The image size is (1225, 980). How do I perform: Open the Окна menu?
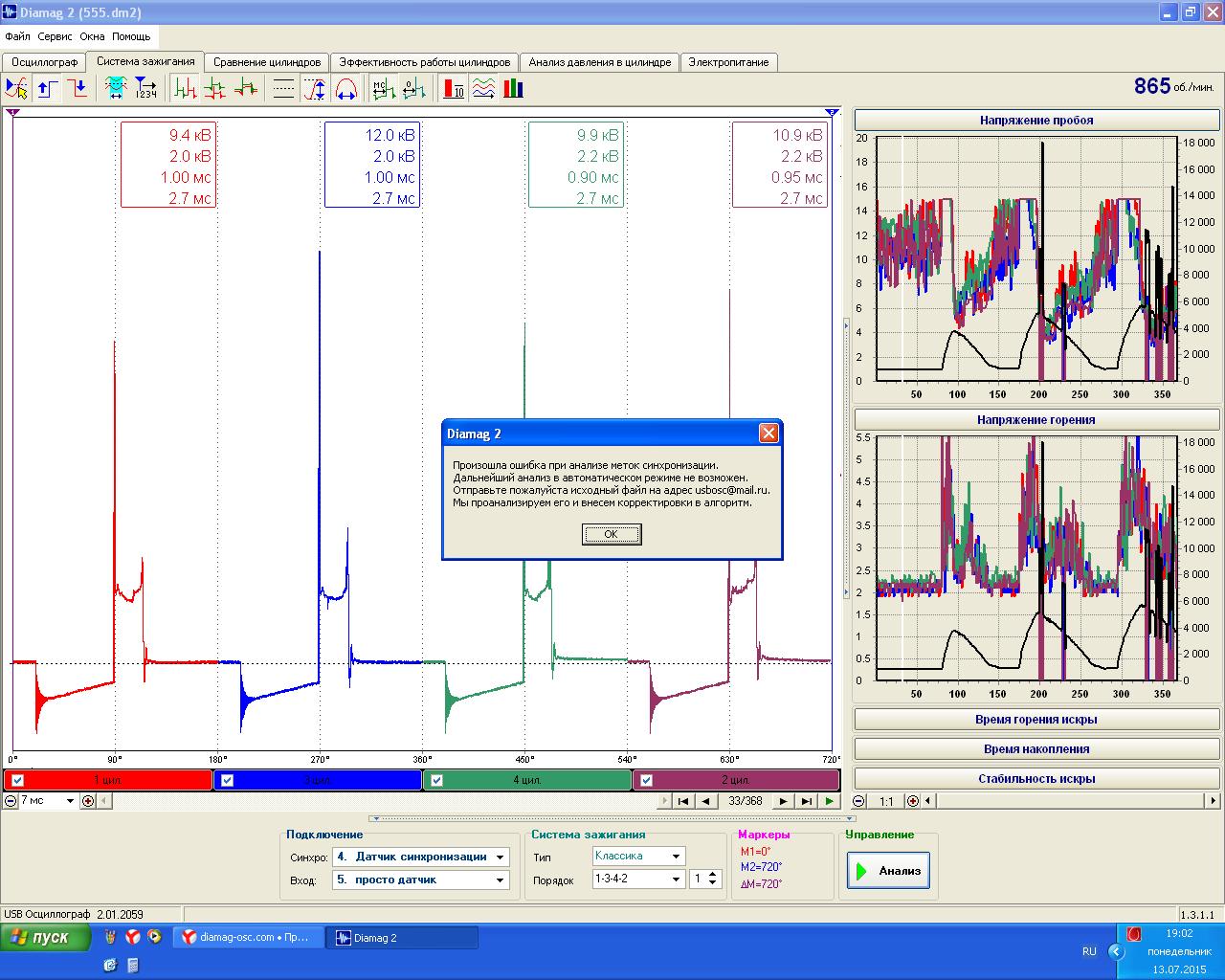tap(92, 36)
